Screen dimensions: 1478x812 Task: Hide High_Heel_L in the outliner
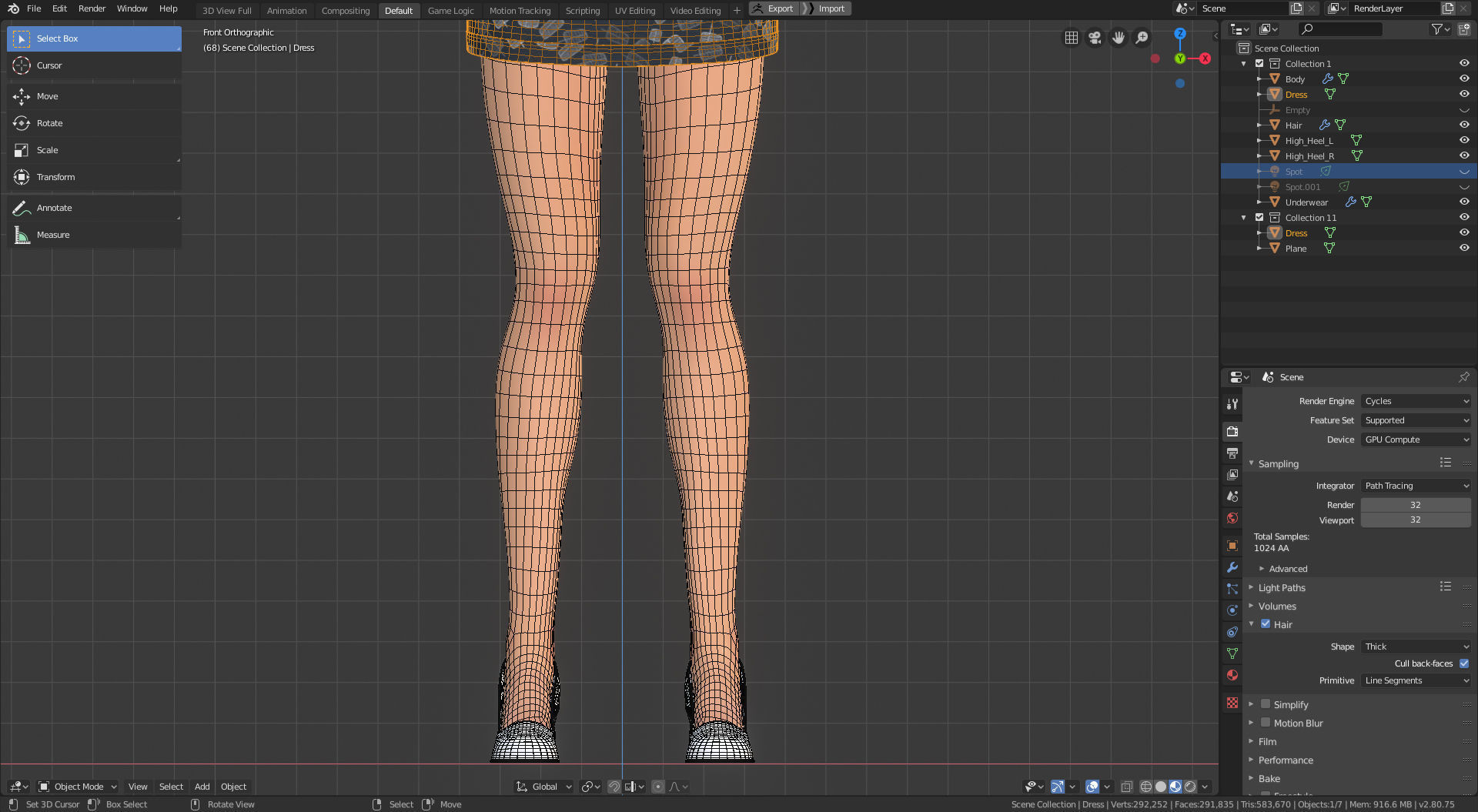1464,140
